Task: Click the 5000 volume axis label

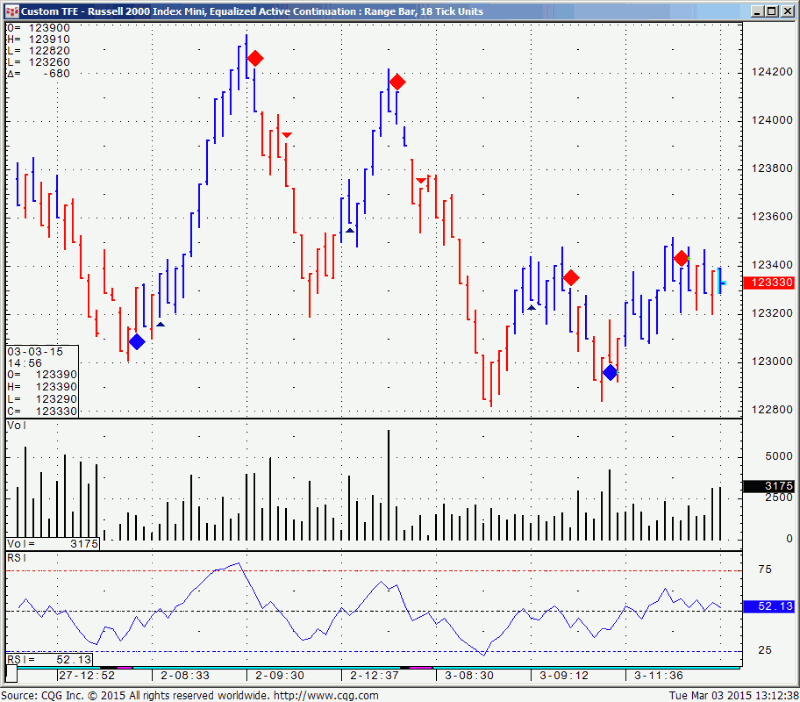Action: (x=779, y=456)
